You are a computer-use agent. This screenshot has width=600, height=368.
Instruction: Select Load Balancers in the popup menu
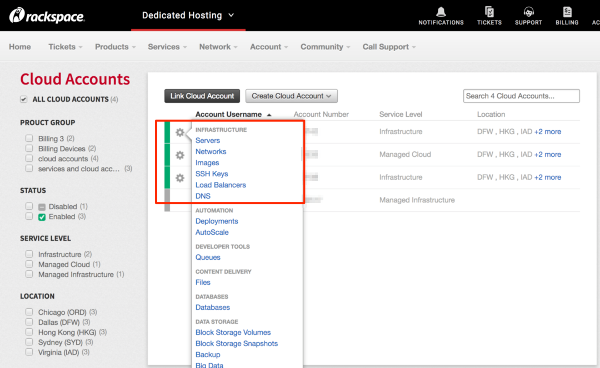pos(220,185)
